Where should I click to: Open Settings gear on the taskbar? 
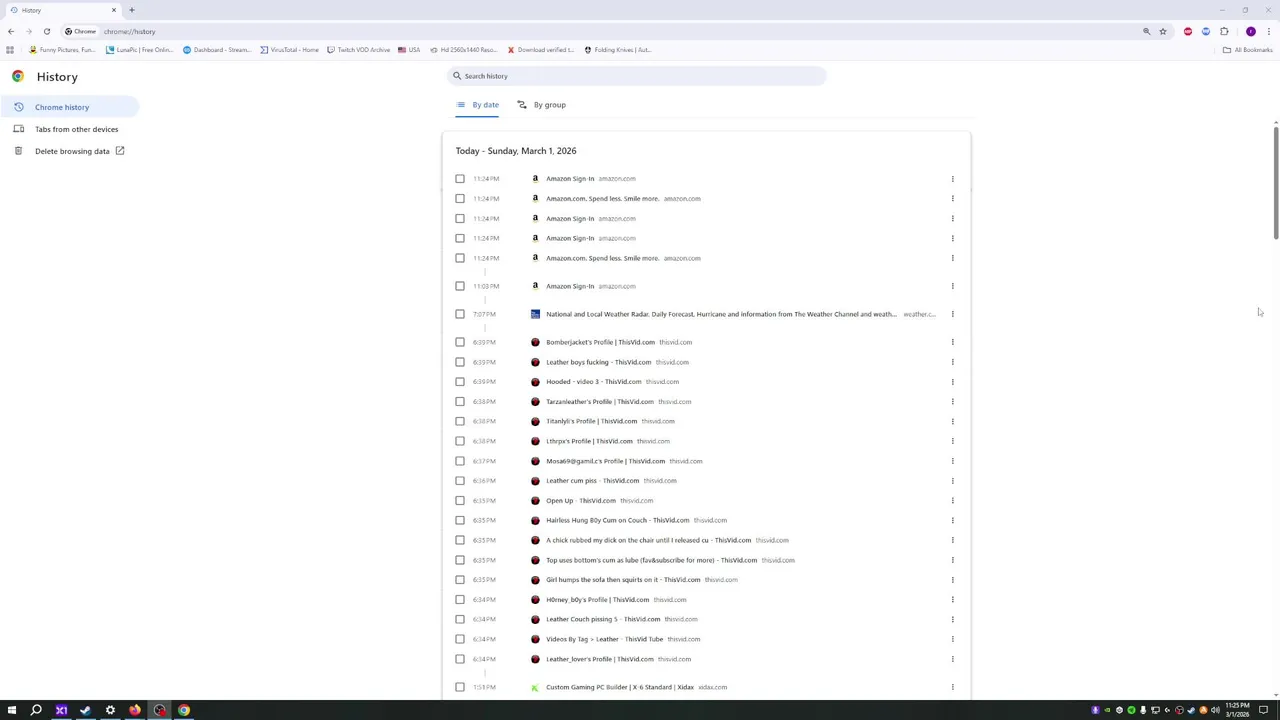110,710
